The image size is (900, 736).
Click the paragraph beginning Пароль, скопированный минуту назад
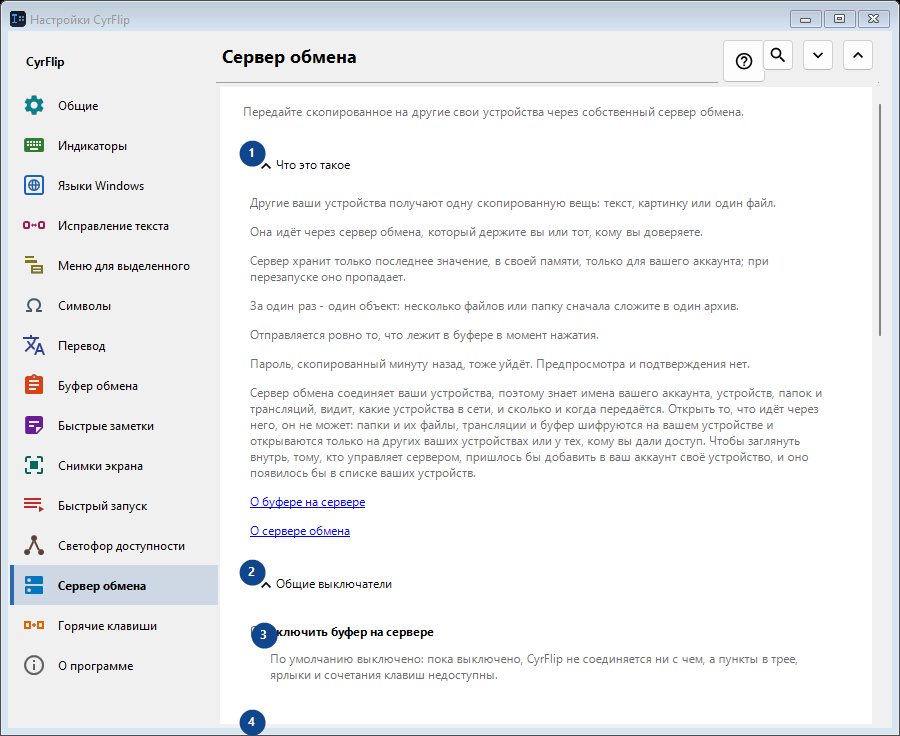[x=500, y=365]
